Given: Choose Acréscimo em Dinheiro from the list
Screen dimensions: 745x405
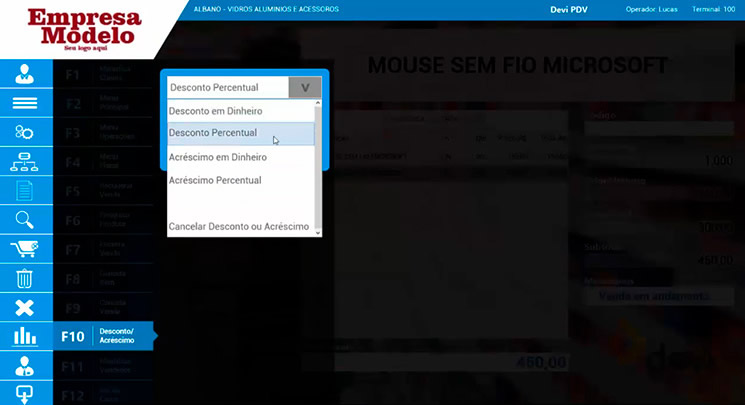Looking at the screenshot, I should 241,157.
